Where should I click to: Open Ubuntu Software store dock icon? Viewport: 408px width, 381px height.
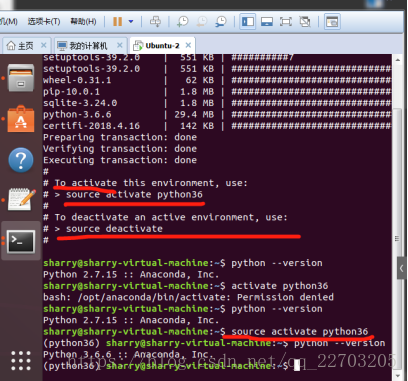click(21, 119)
